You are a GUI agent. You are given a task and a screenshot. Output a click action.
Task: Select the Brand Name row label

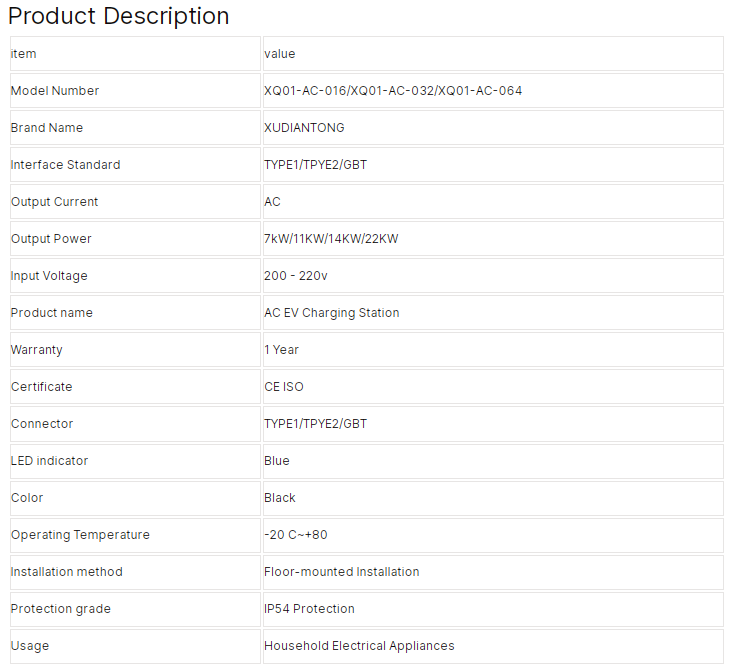47,127
